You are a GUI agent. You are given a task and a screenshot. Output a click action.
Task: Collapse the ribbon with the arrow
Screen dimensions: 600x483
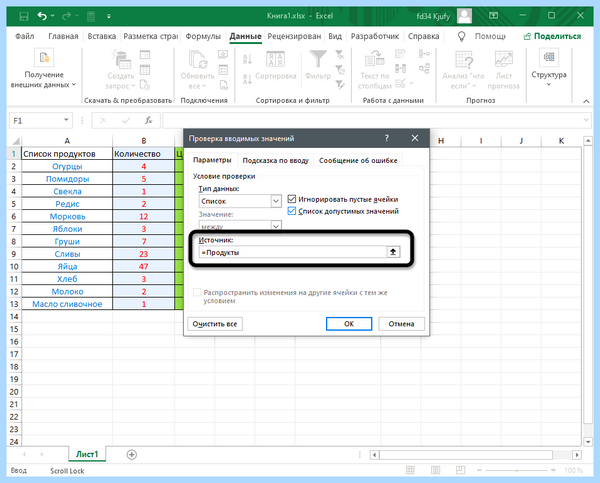click(586, 101)
